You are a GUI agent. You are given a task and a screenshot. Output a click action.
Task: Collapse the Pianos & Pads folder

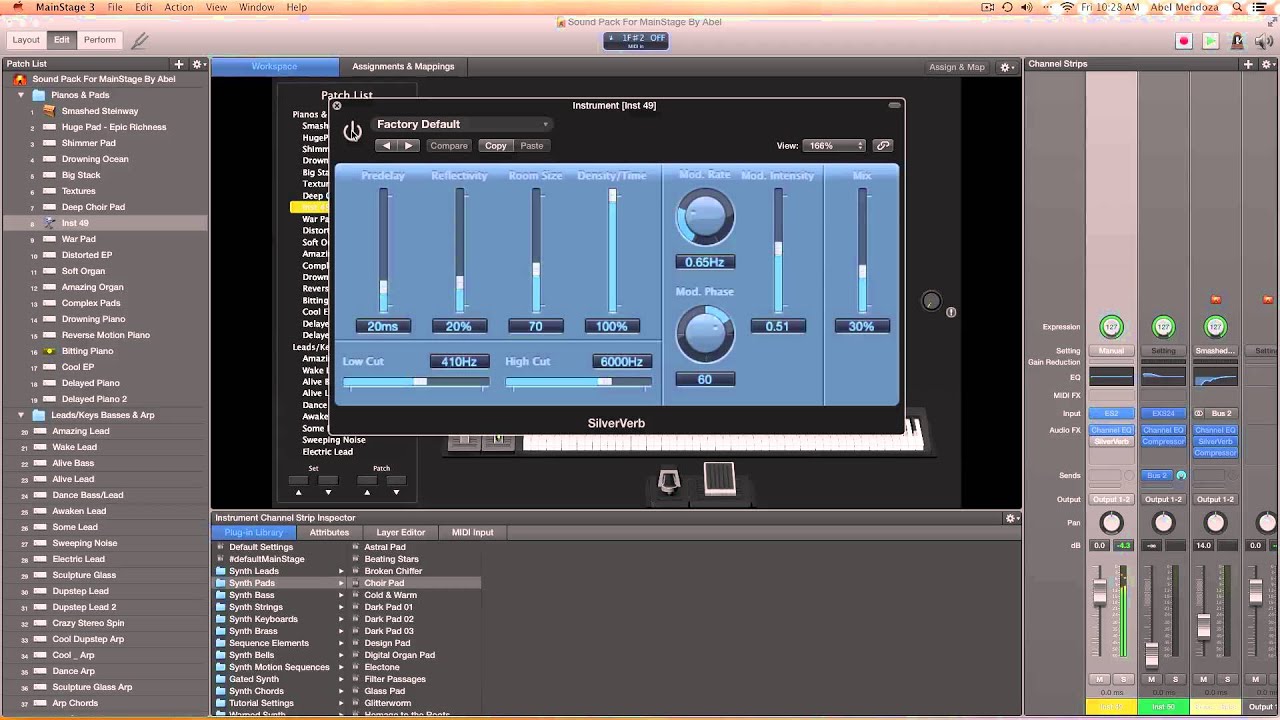click(21, 95)
